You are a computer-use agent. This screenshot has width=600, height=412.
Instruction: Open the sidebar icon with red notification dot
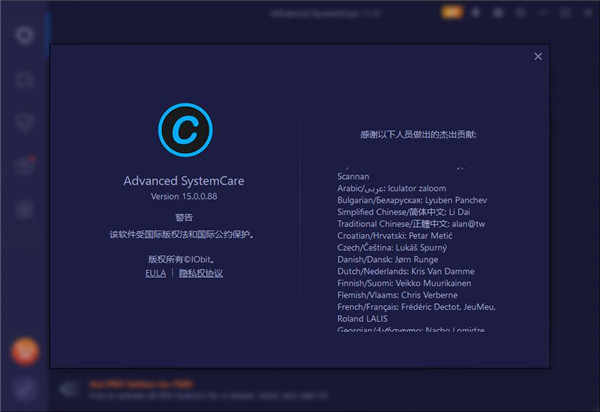[25, 166]
